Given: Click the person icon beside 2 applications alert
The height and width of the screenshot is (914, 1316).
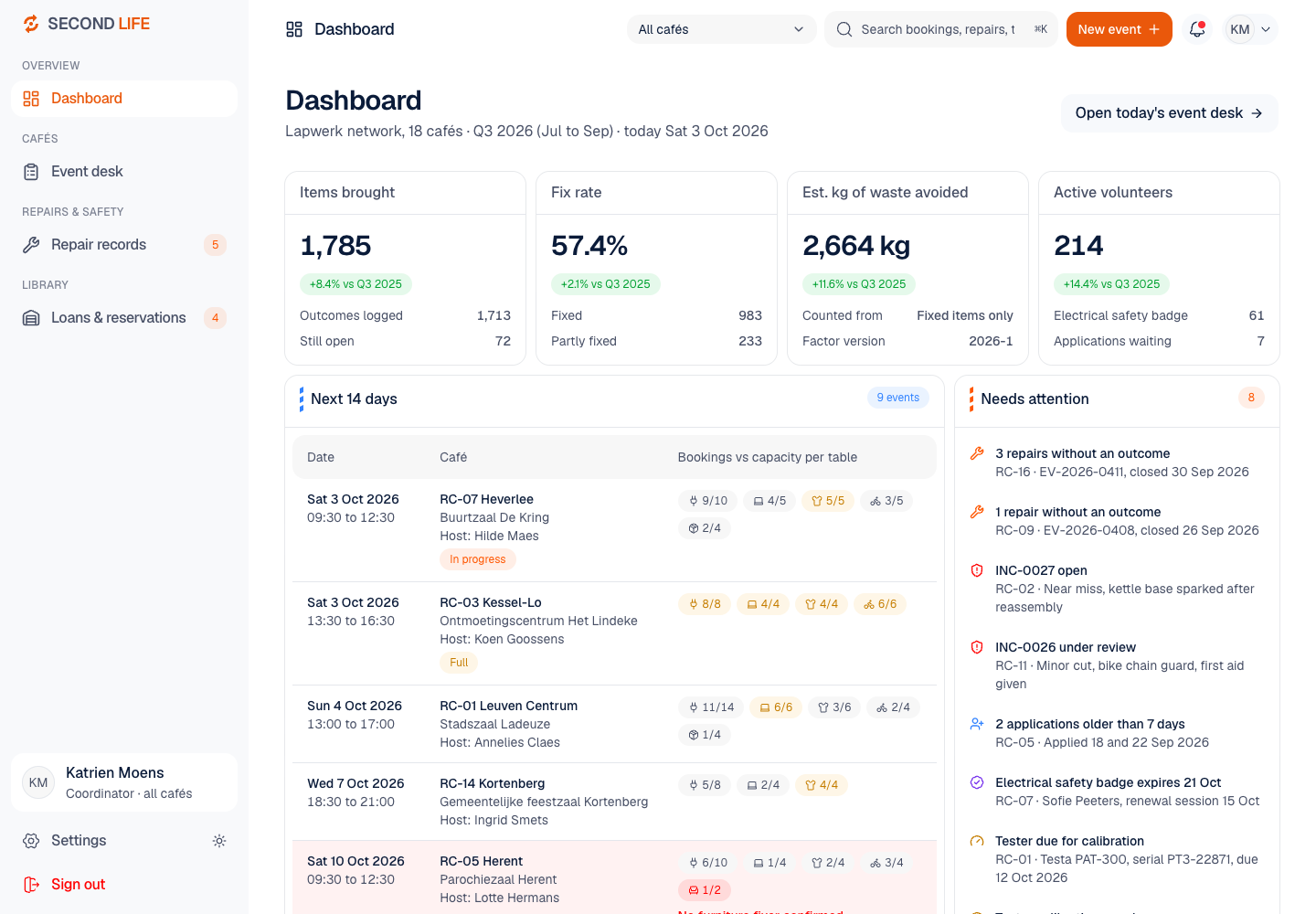Looking at the screenshot, I should click(977, 724).
